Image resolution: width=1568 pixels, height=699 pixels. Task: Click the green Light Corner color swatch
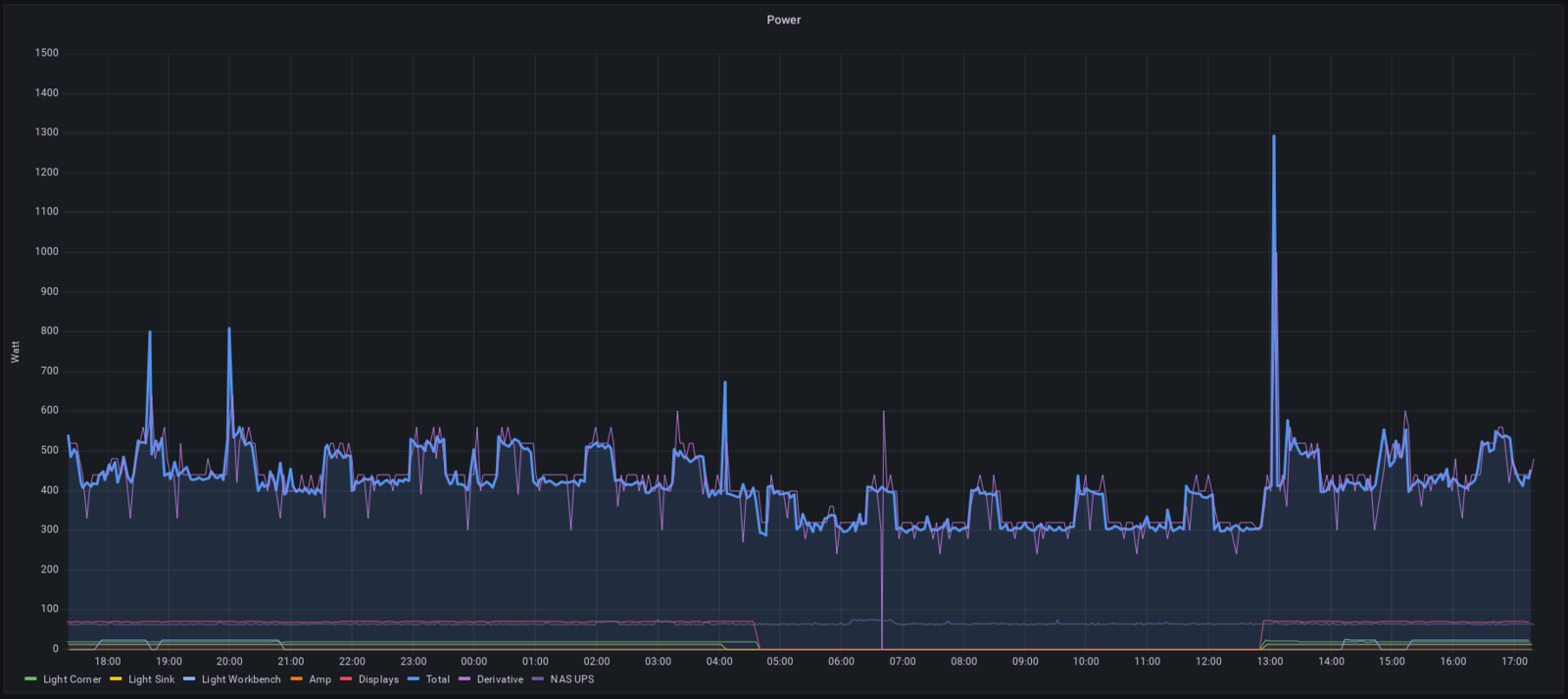tap(30, 679)
